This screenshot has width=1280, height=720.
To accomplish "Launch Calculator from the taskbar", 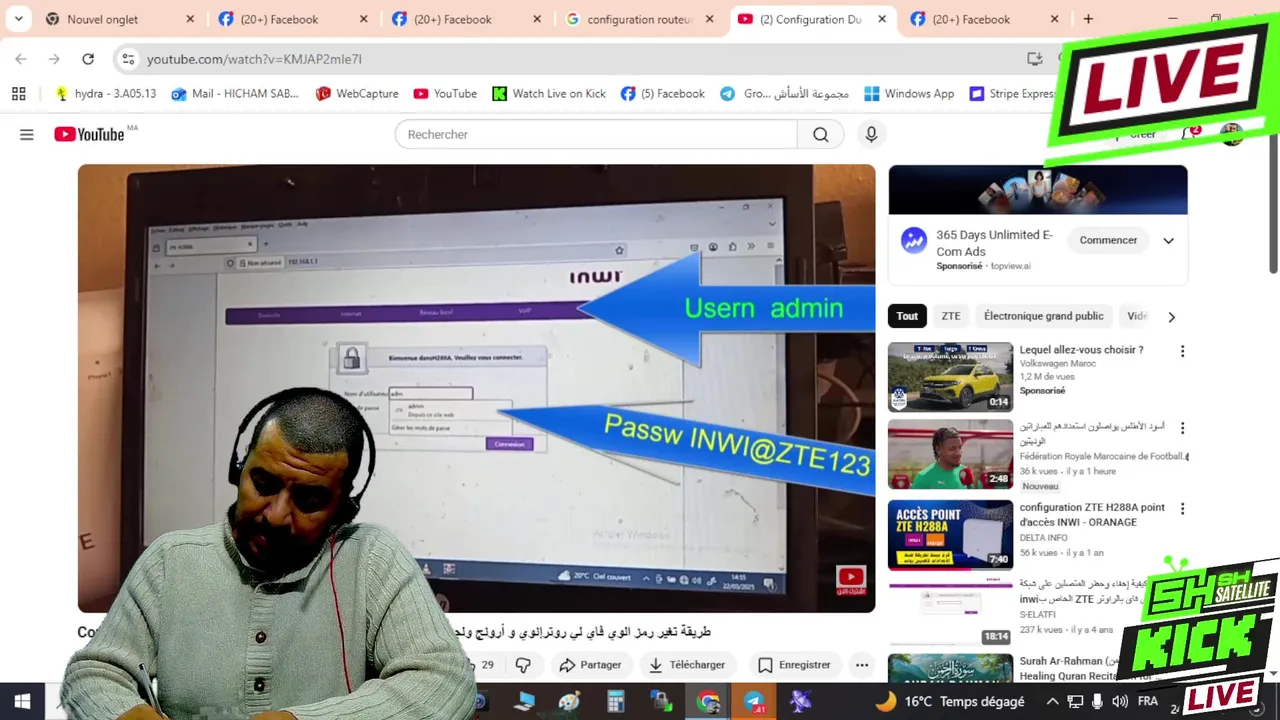I will [x=615, y=701].
